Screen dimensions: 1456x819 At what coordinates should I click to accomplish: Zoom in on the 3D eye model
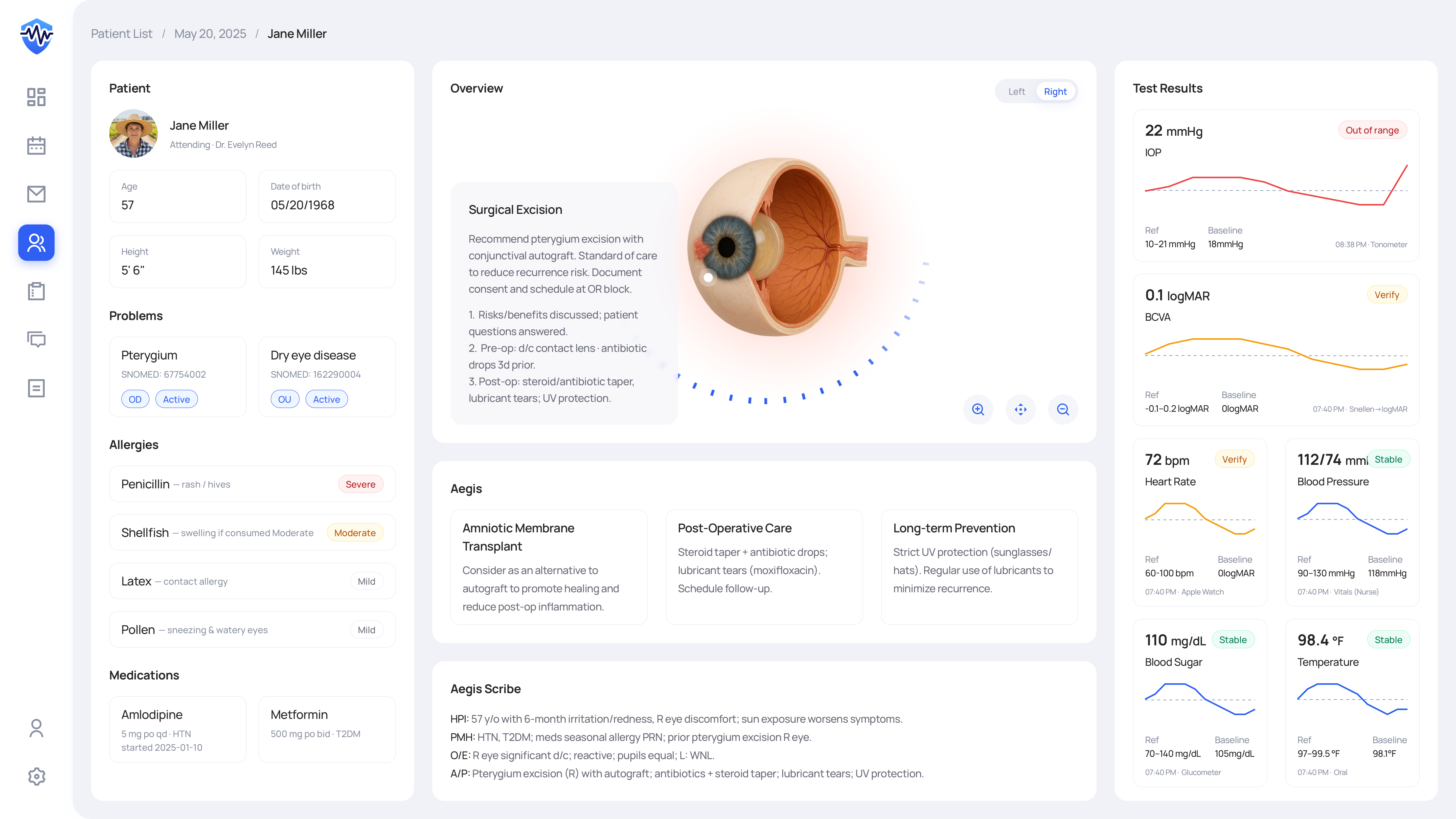[x=979, y=409]
